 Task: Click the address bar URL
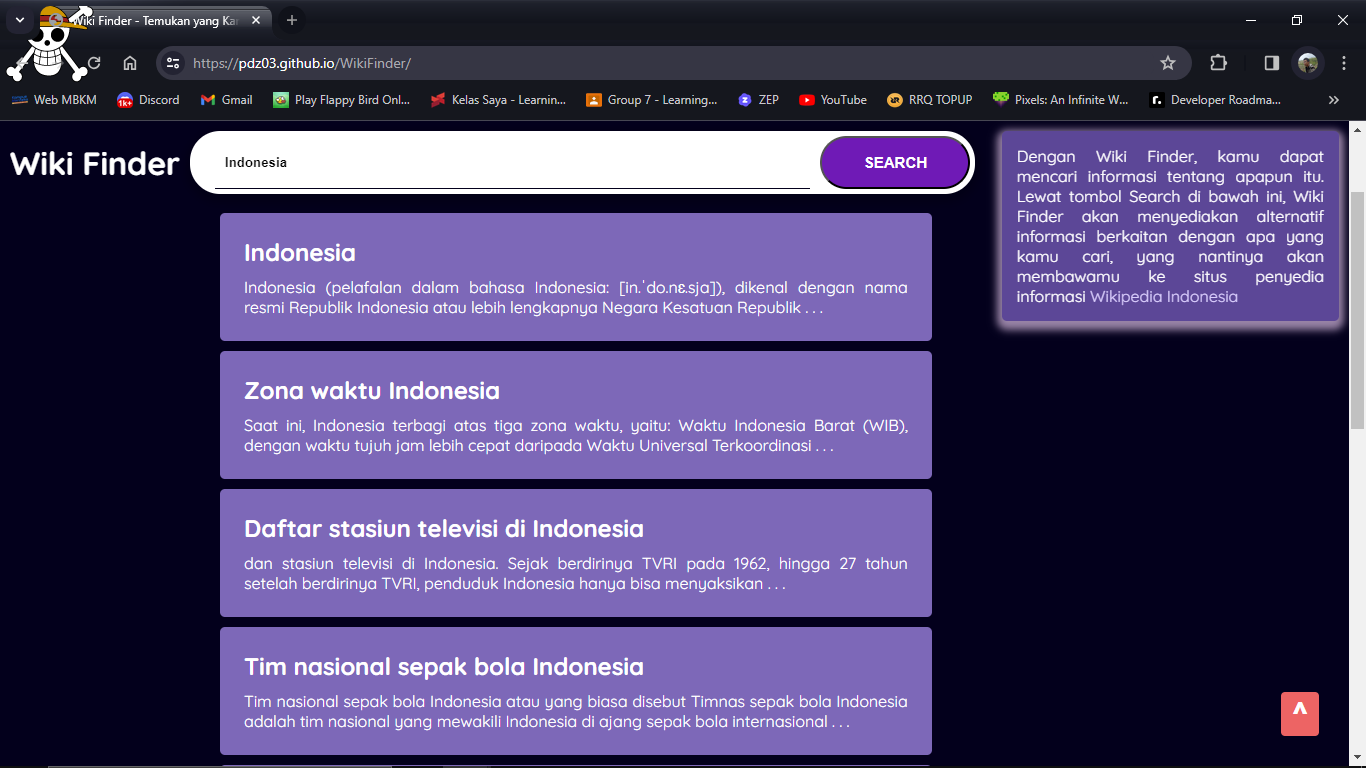pyautogui.click(x=302, y=63)
